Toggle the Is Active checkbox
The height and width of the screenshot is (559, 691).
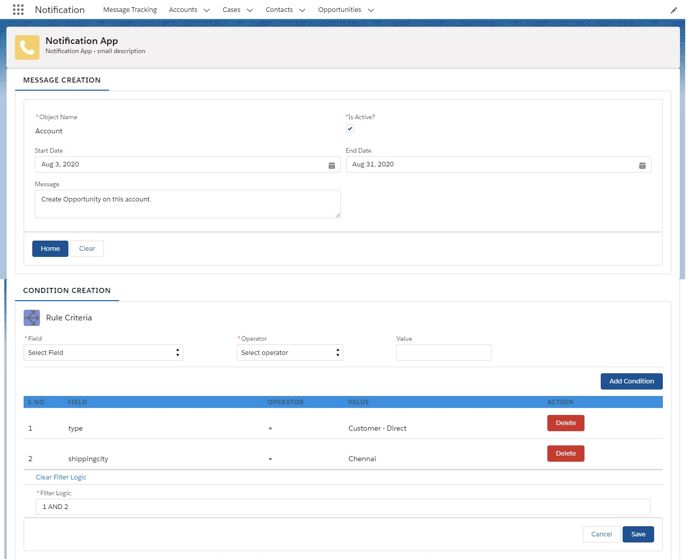(x=350, y=129)
